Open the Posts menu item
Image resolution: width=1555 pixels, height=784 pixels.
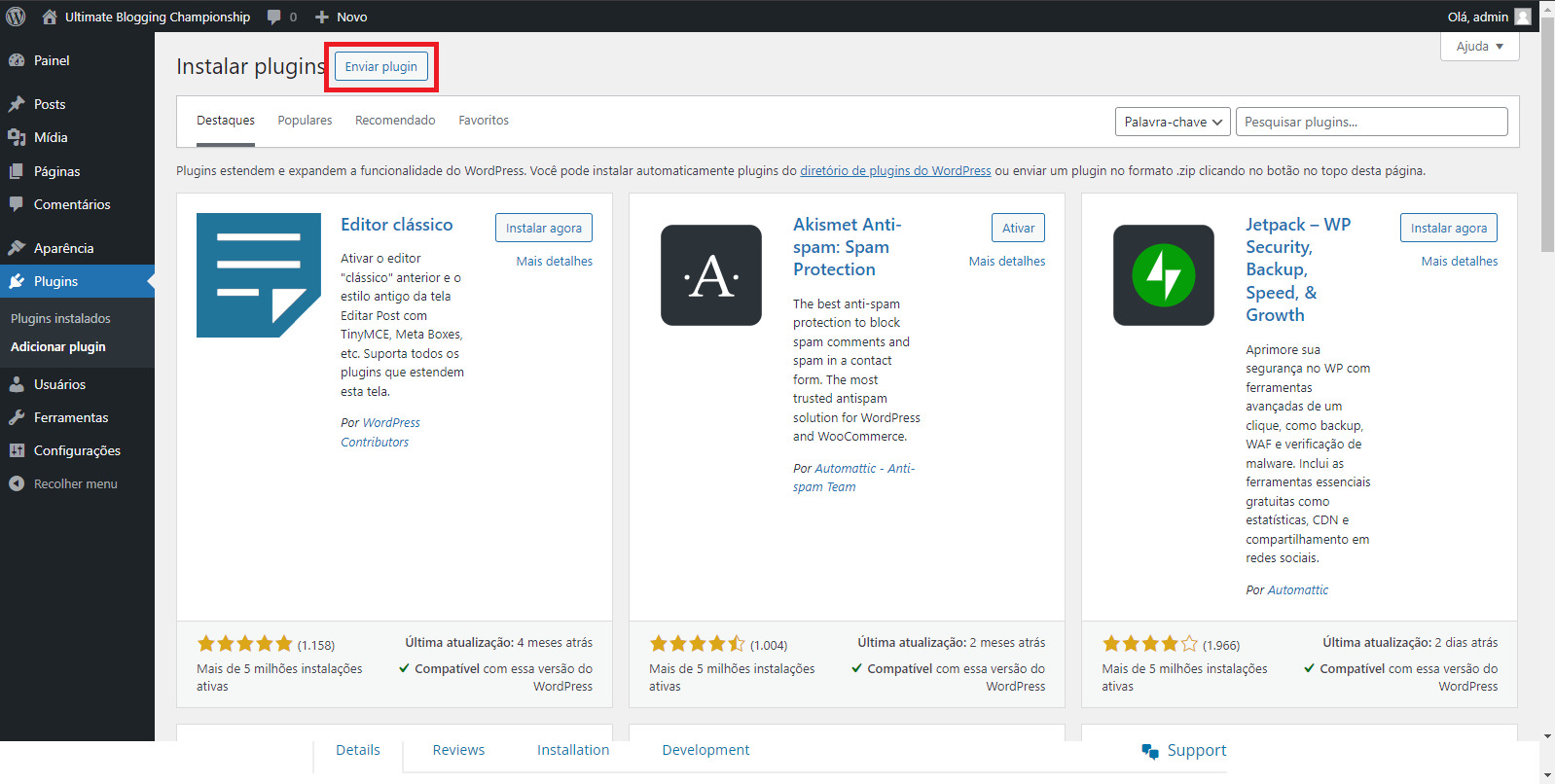(x=77, y=104)
